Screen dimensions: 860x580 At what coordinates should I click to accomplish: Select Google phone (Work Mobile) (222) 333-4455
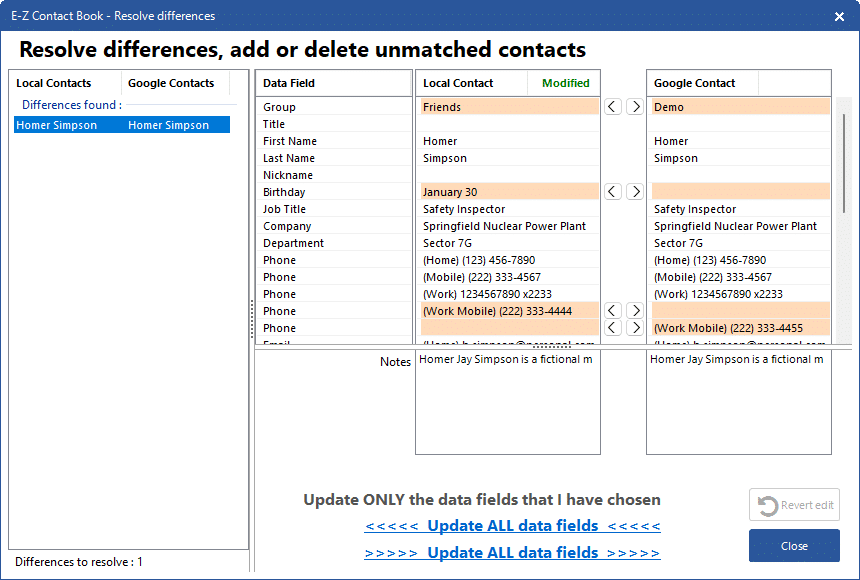tap(740, 328)
